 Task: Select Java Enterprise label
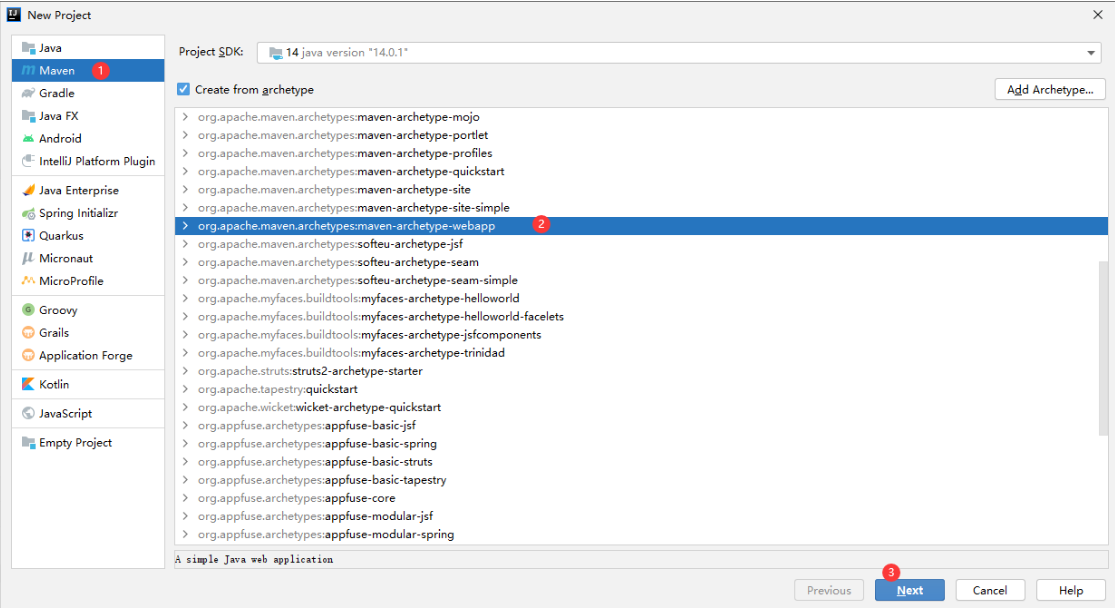coord(79,190)
